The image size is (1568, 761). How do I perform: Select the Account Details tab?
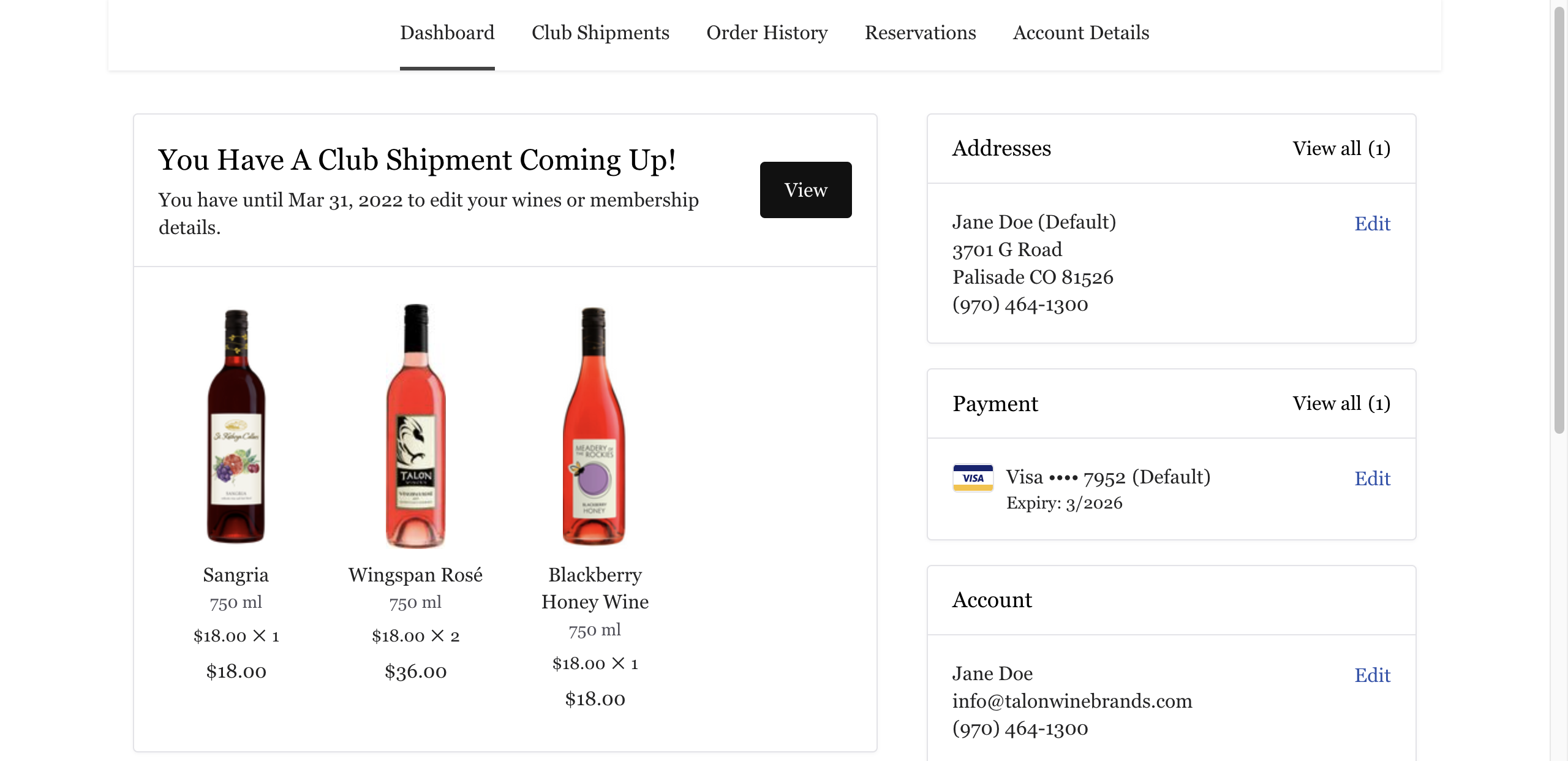1081,32
